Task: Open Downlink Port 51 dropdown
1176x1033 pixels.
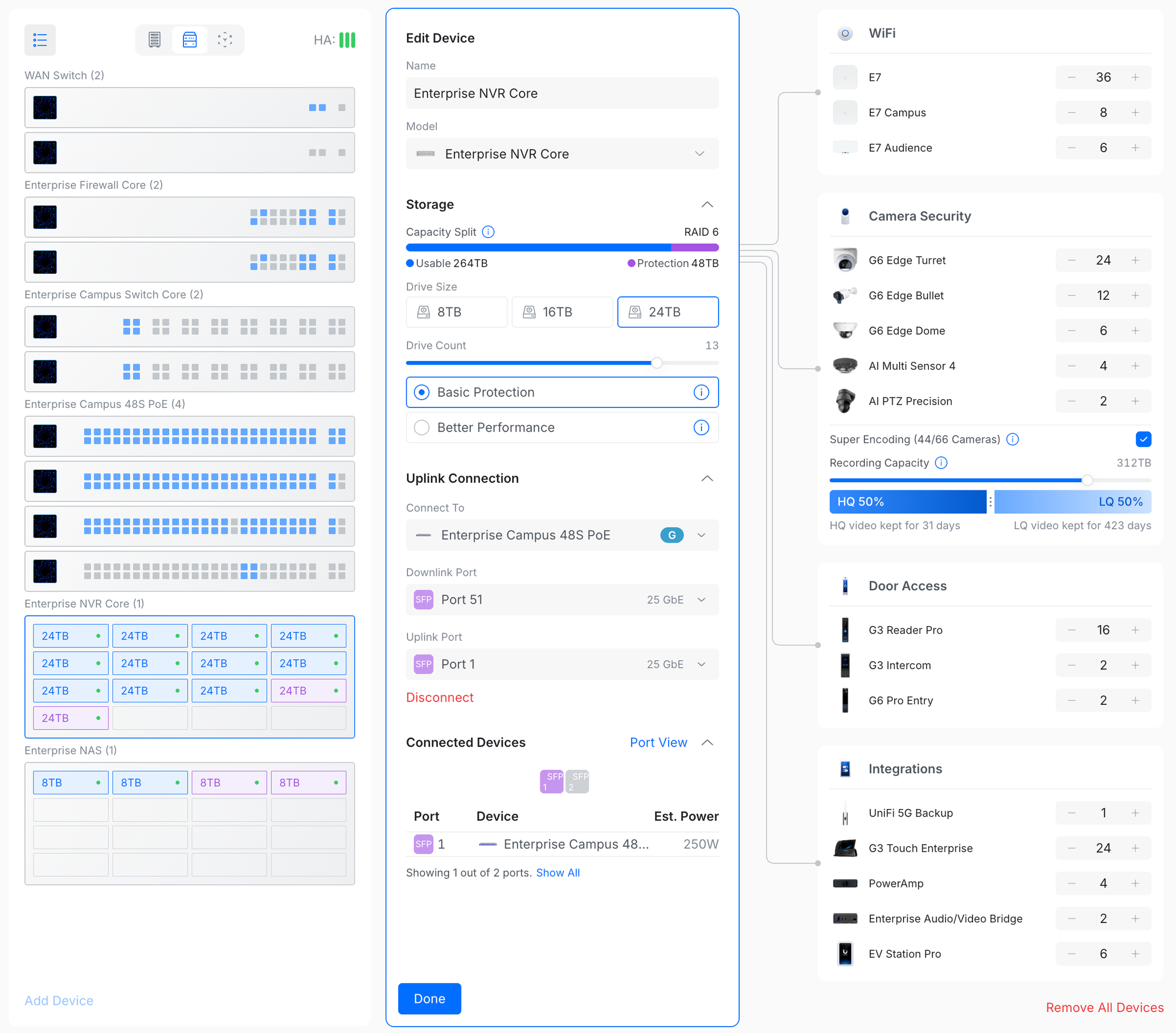Action: tap(562, 600)
